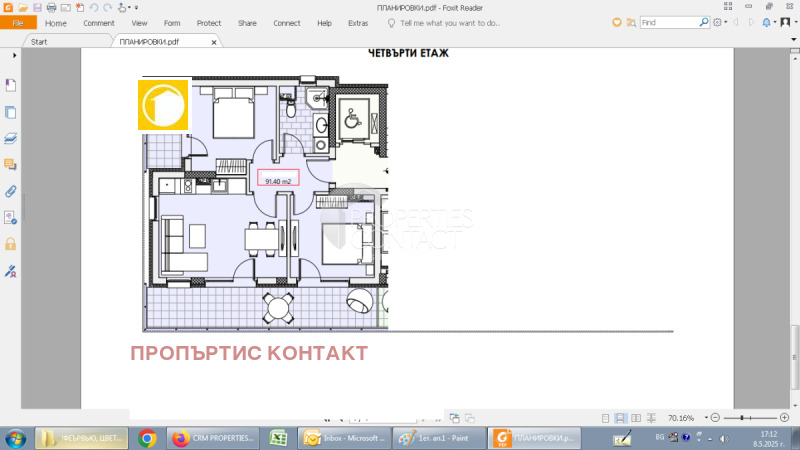The height and width of the screenshot is (450, 800).
Task: Open the View ribbon tab
Action: [x=139, y=23]
